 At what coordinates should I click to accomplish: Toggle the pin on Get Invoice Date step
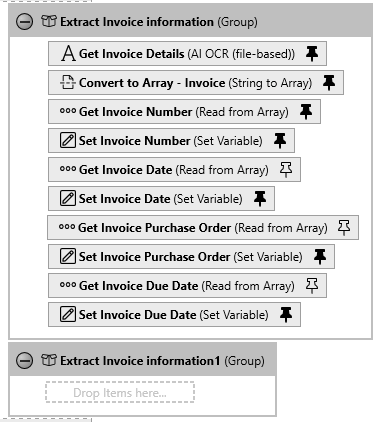click(x=286, y=169)
